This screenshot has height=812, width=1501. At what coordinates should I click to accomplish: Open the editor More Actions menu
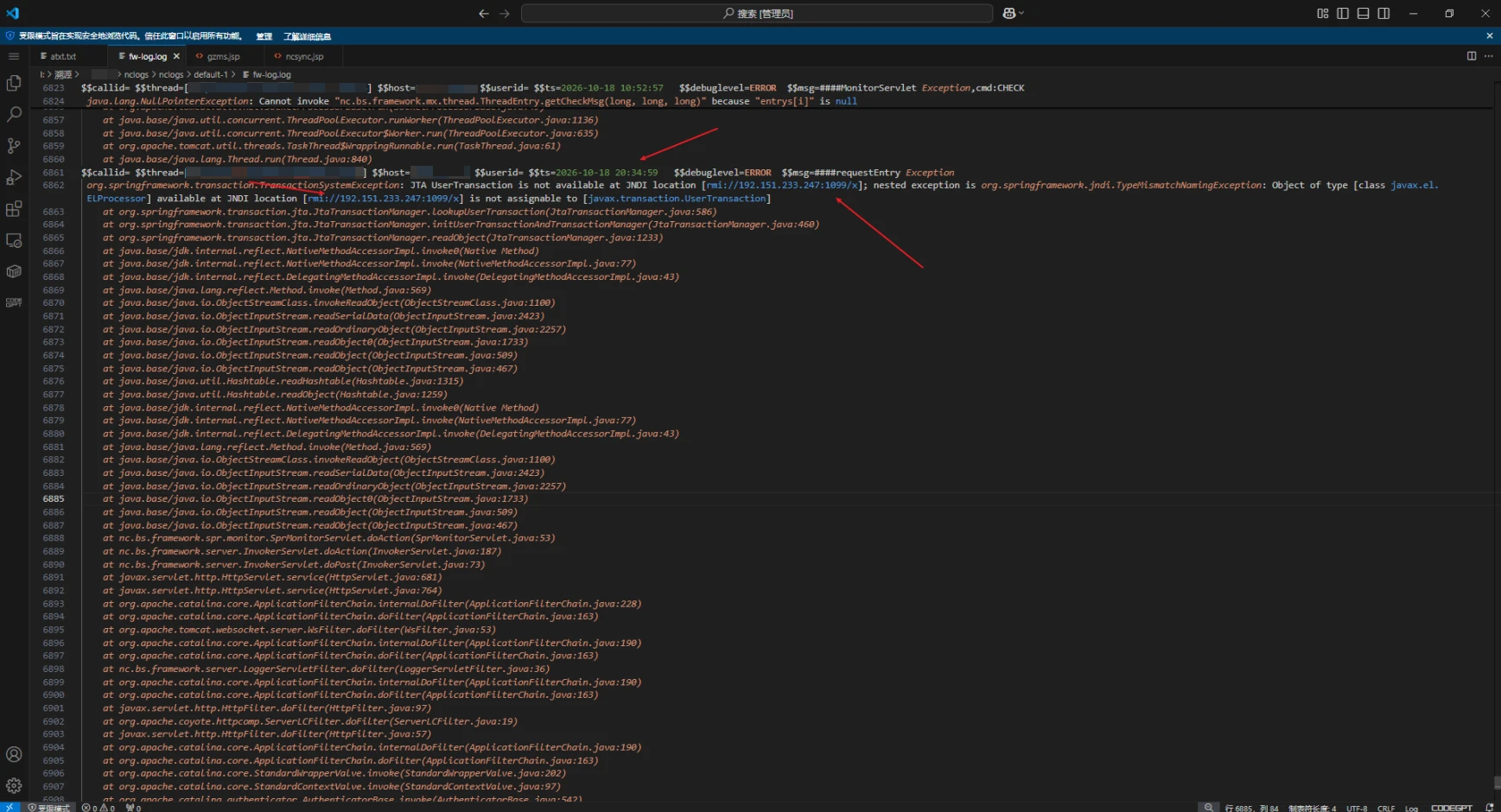(1488, 56)
